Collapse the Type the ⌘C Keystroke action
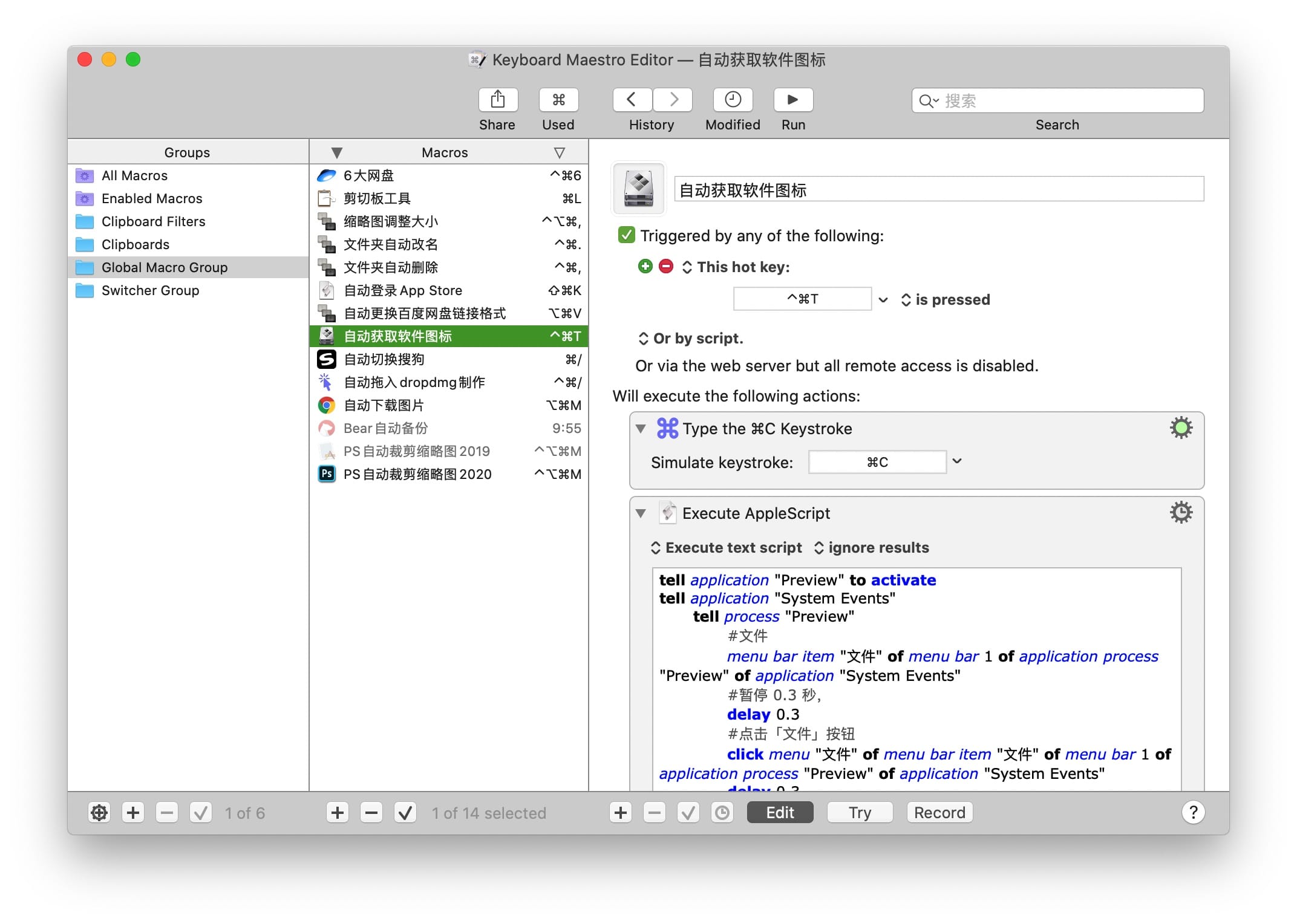The image size is (1297, 924). click(641, 429)
